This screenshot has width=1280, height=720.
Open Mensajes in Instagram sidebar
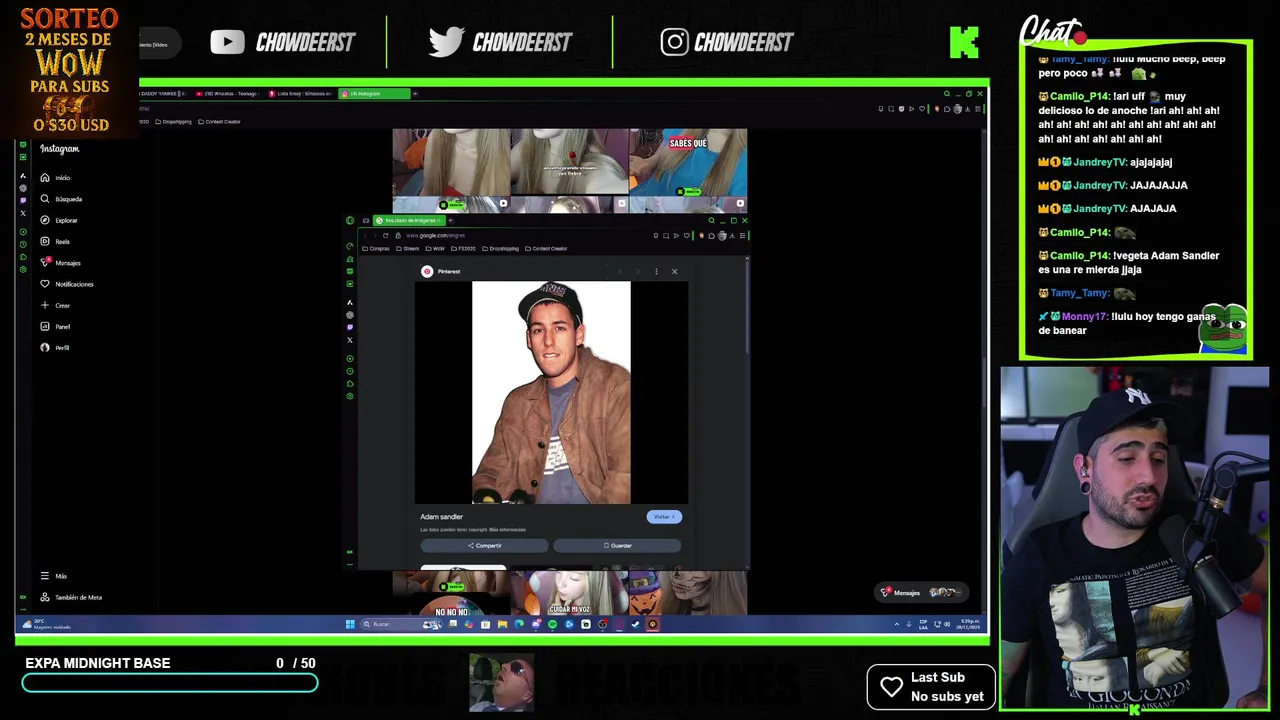click(x=61, y=262)
